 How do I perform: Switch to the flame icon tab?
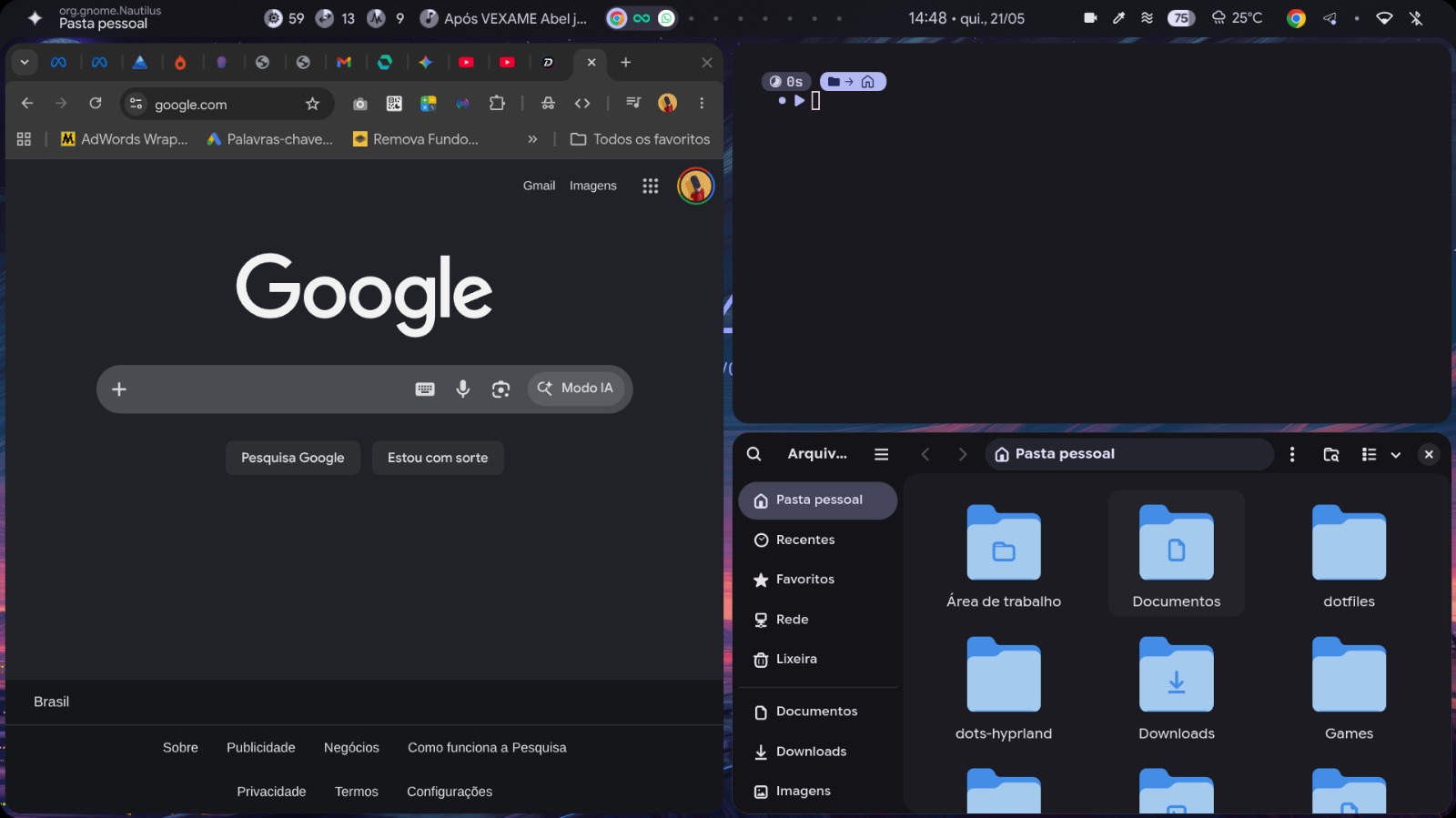180,63
